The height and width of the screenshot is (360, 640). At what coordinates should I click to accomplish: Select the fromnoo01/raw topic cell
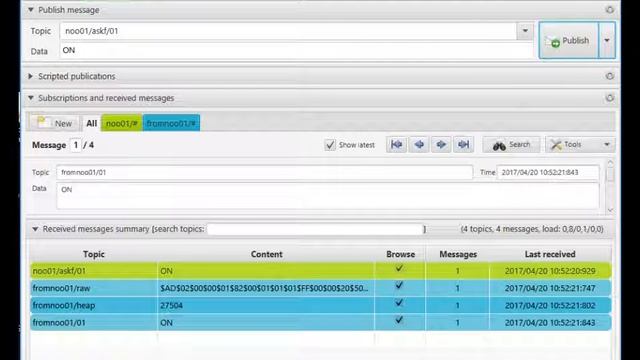[x=93, y=288]
